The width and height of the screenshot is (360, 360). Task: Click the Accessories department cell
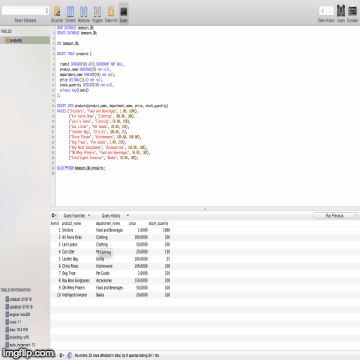[104, 281]
